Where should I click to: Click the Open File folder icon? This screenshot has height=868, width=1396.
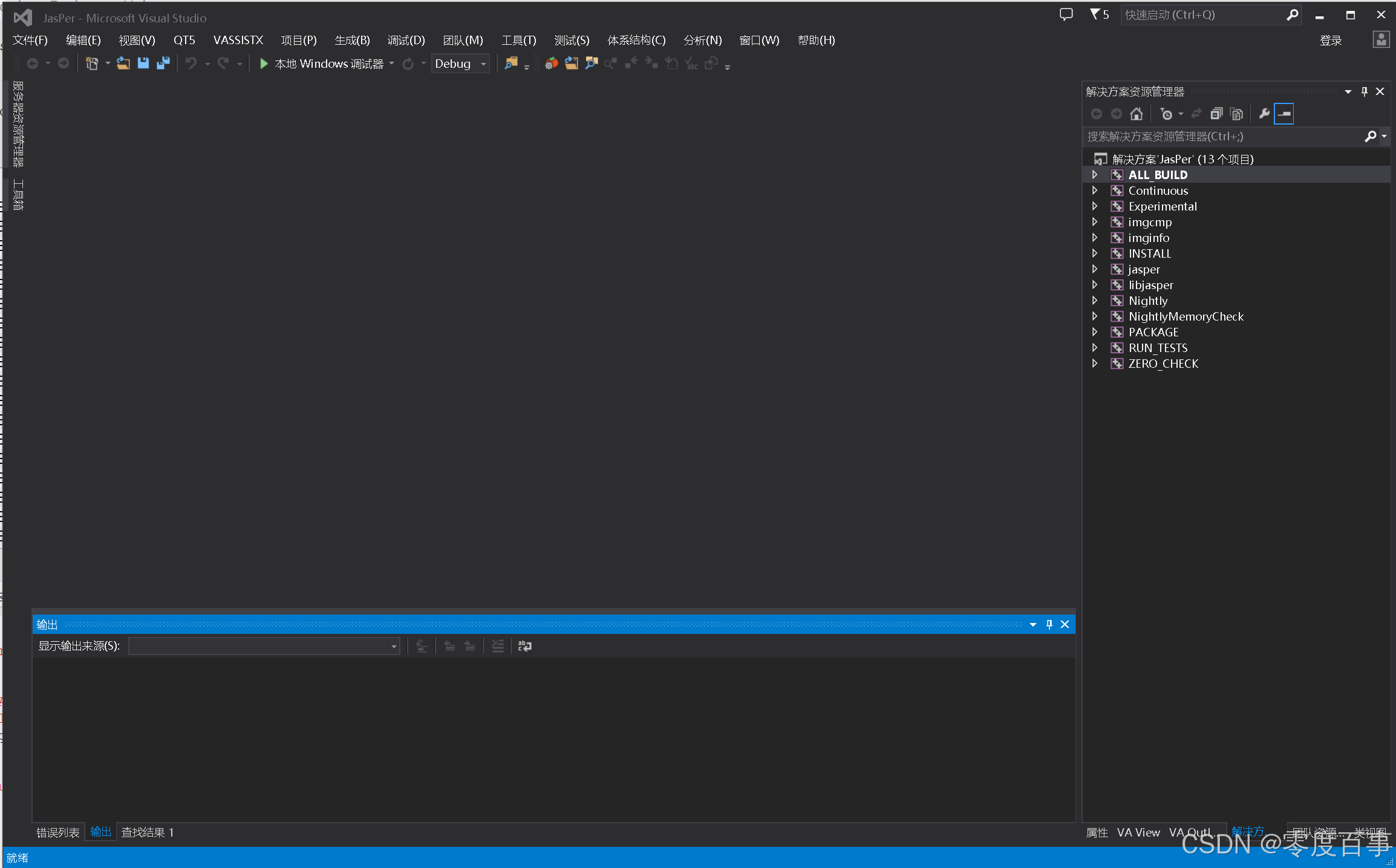pos(123,63)
